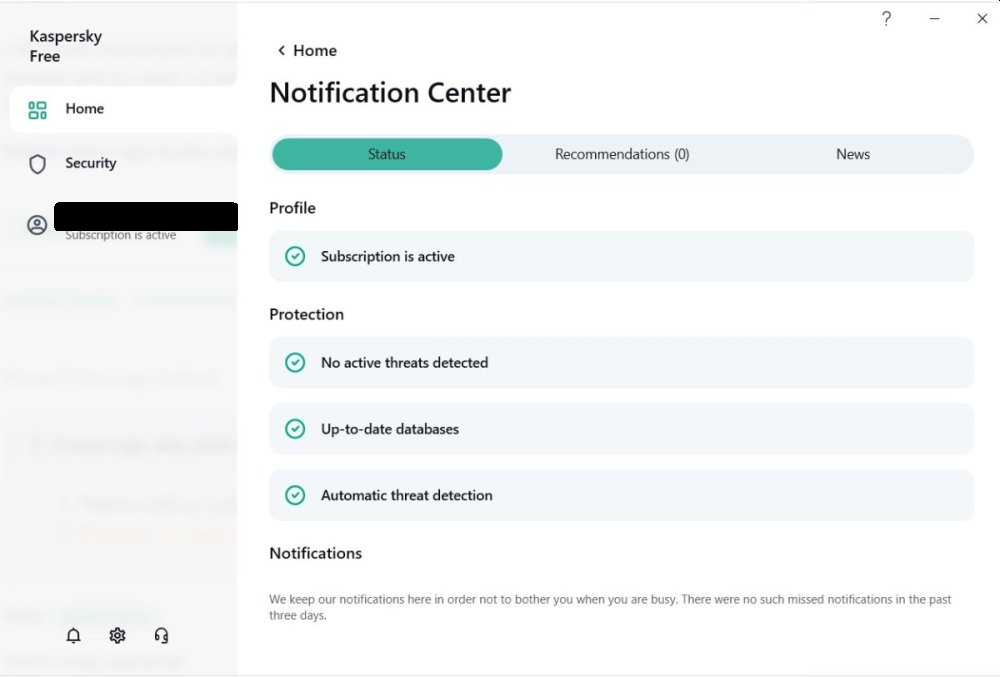Click the Home grid icon in sidebar
The image size is (1000, 677).
(38, 110)
